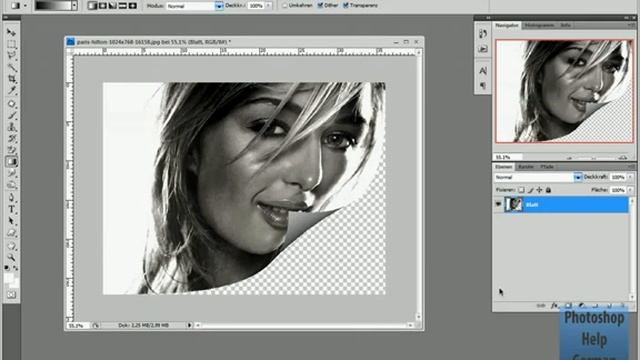Enable the Umkehren checkbox
Viewport: 640px width, 360px height.
click(284, 6)
